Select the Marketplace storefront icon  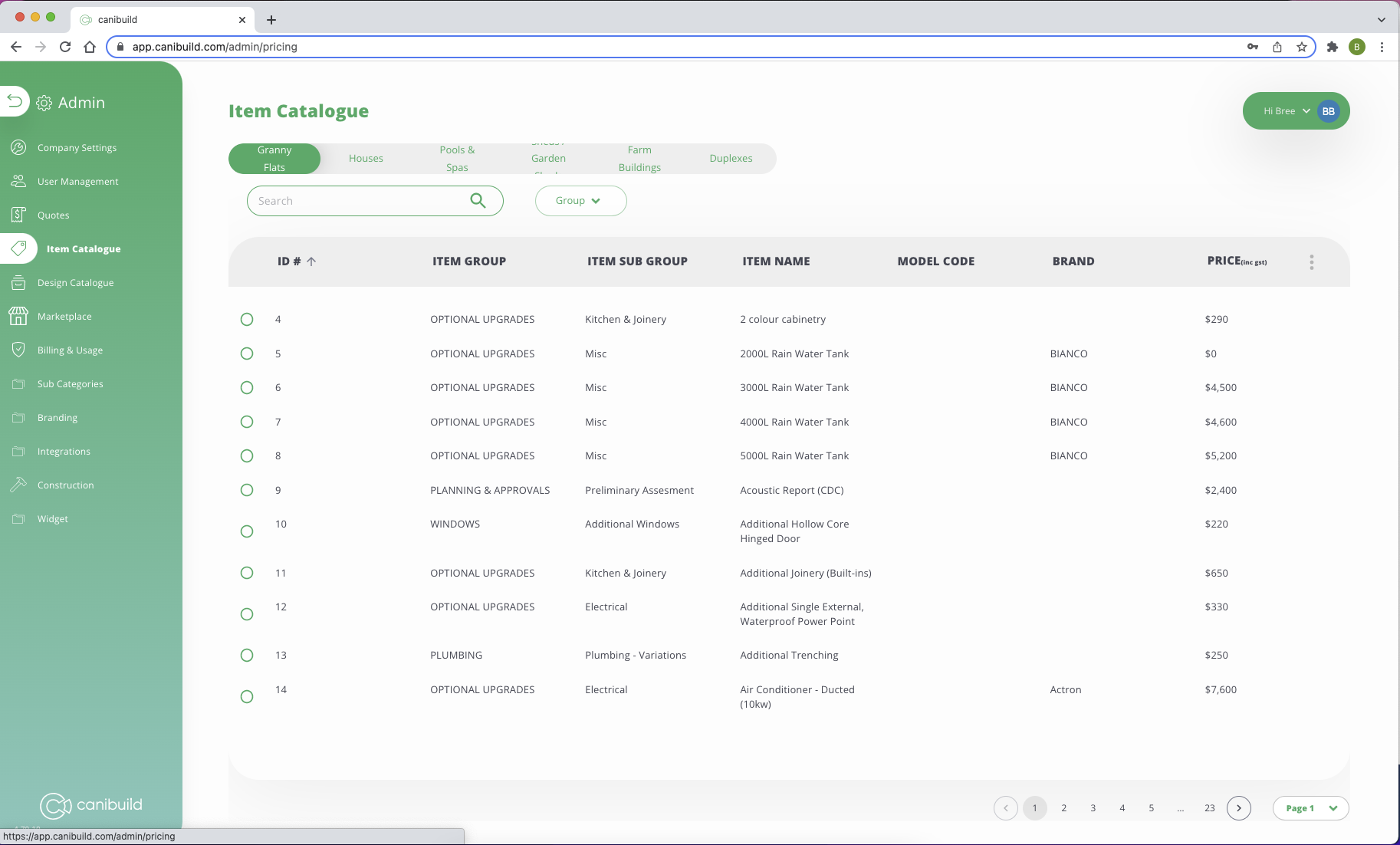tap(18, 316)
